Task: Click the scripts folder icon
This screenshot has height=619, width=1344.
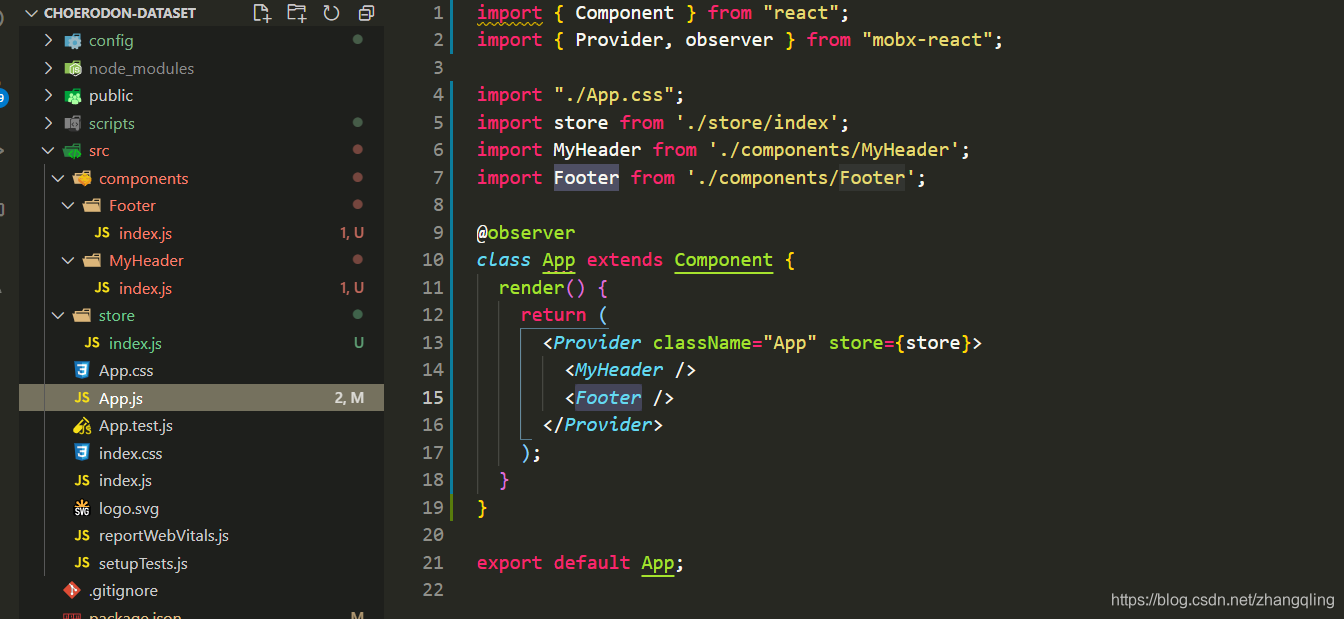Action: 73,123
